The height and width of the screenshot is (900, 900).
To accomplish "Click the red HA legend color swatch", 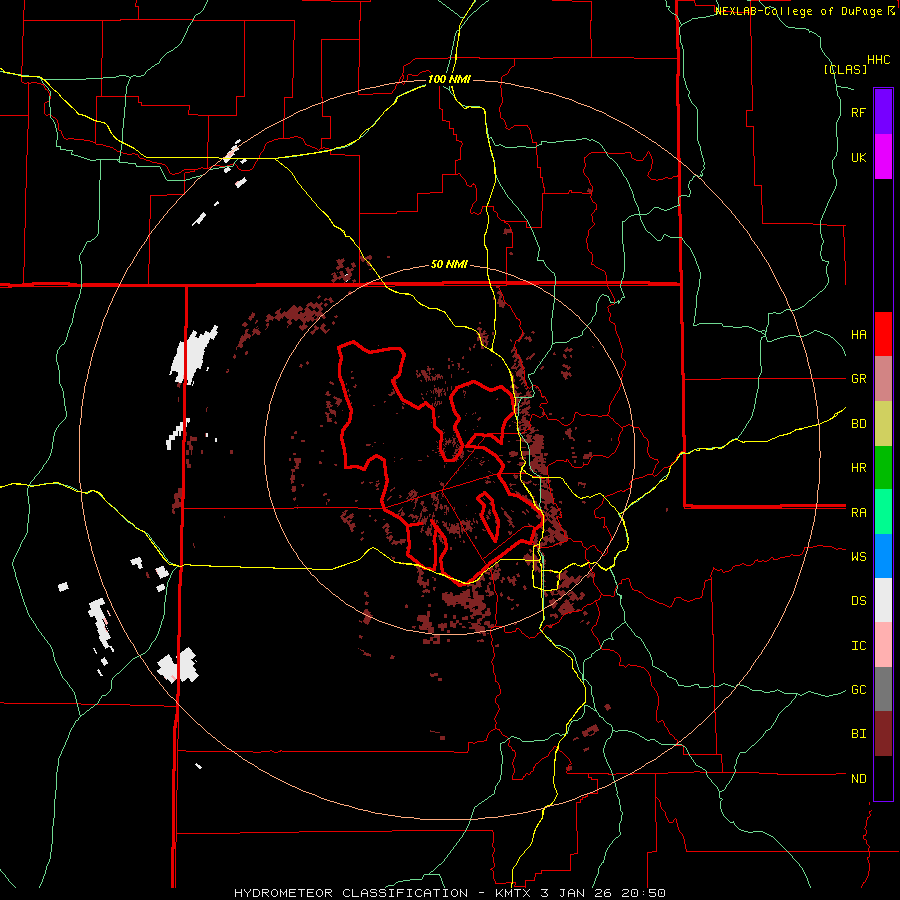I will coord(883,334).
